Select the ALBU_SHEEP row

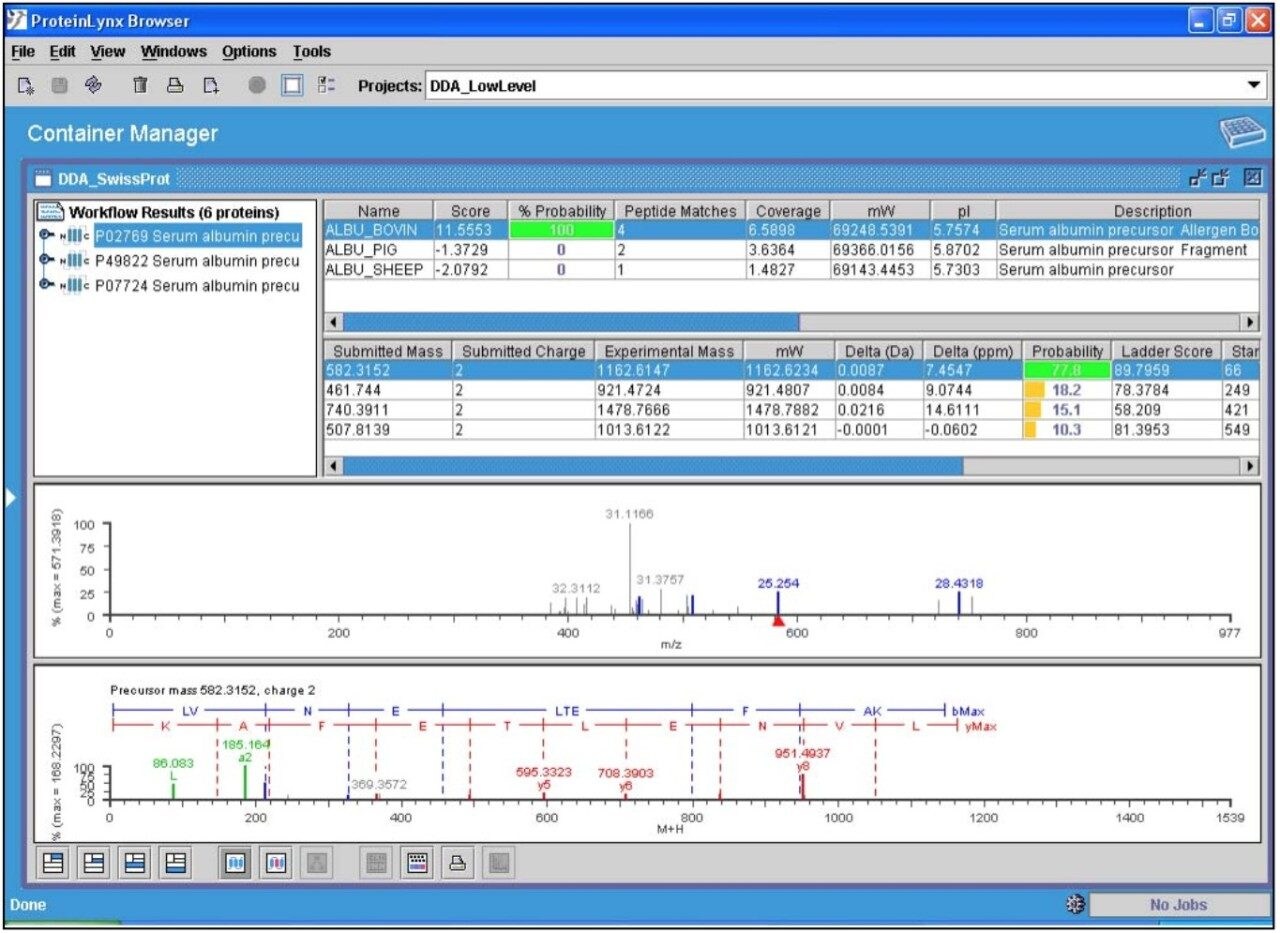coord(791,270)
